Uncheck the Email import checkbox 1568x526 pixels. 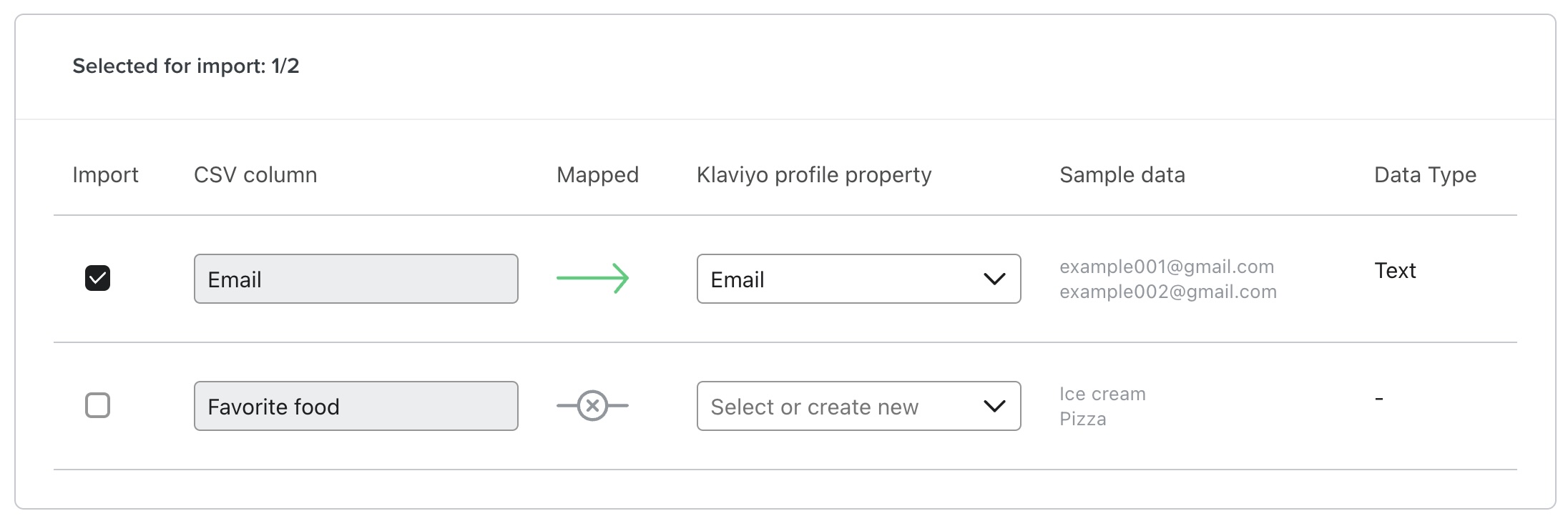[x=98, y=278]
